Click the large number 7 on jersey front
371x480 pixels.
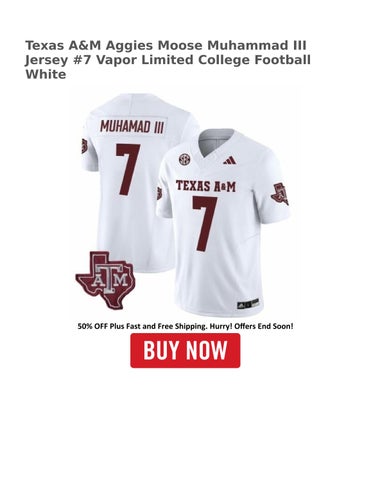205,224
